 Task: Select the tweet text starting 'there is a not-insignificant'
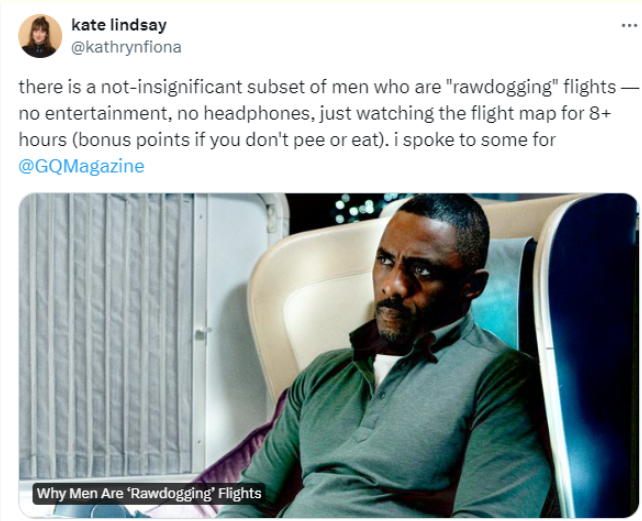(x=328, y=126)
